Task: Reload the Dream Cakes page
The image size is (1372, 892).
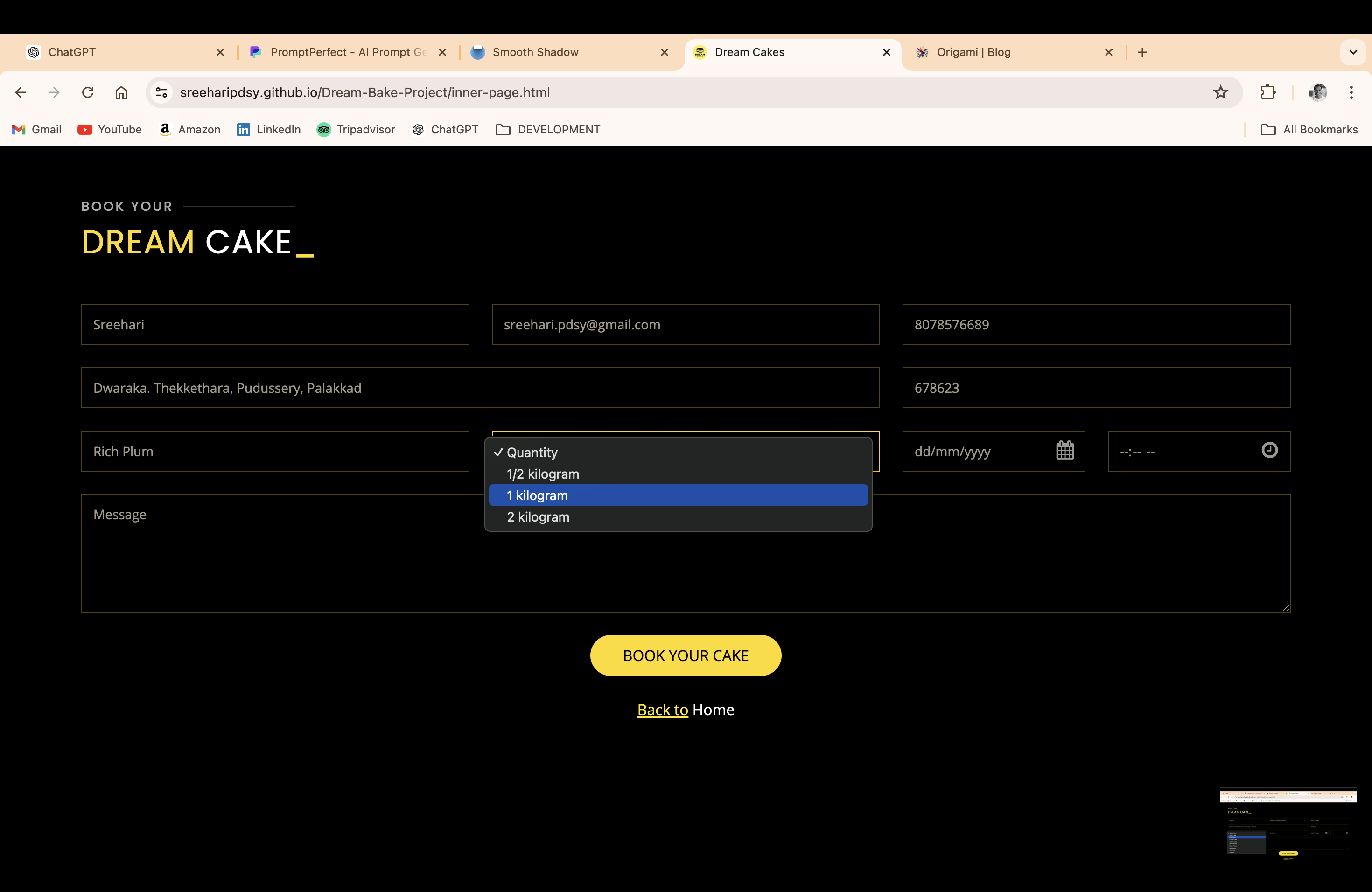Action: [x=88, y=92]
